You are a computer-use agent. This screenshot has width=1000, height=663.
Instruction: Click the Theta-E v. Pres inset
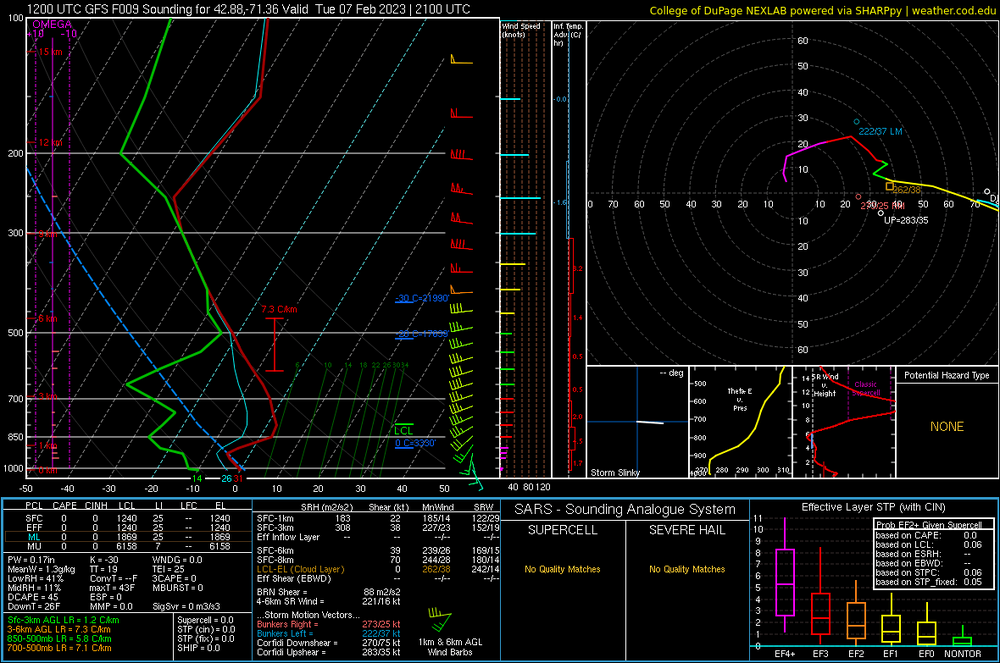pos(740,422)
